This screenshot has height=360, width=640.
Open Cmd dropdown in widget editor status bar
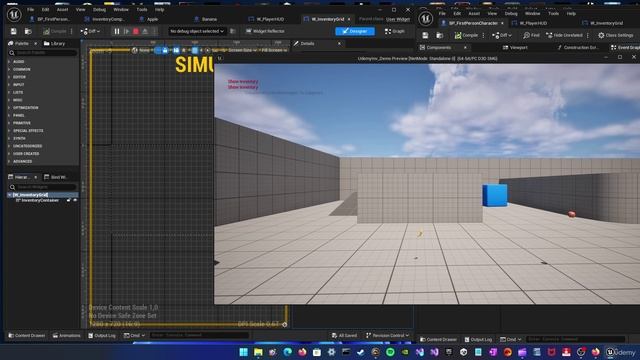[x=134, y=336]
